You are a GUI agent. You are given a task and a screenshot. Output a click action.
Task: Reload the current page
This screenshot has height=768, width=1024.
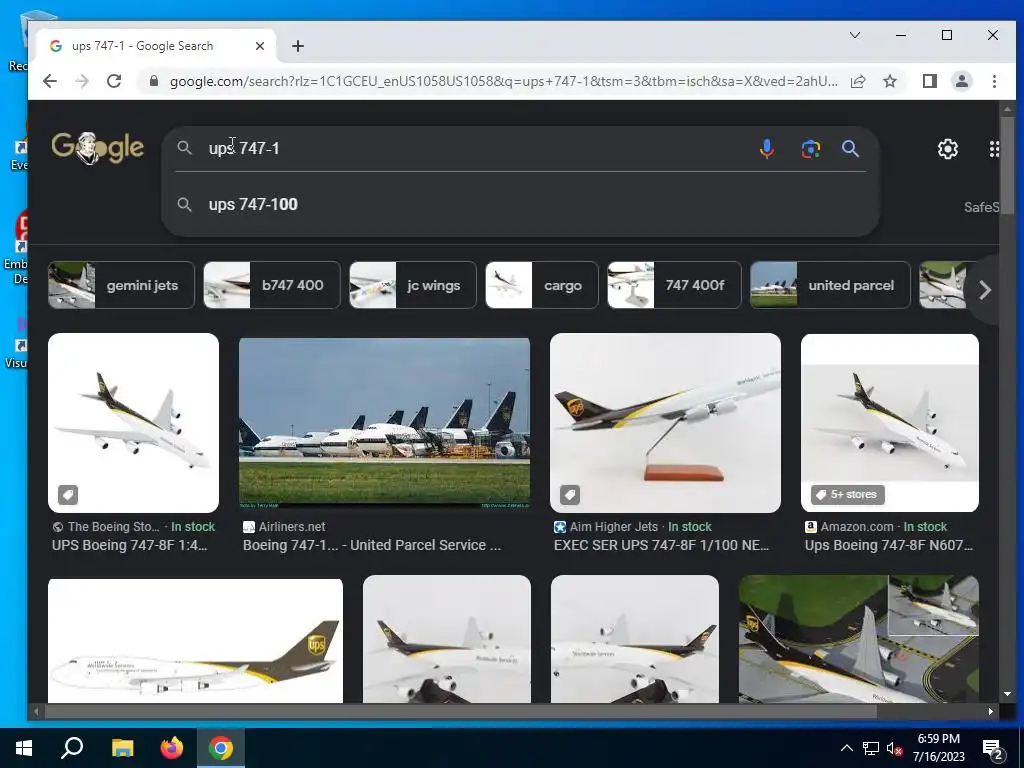point(114,81)
